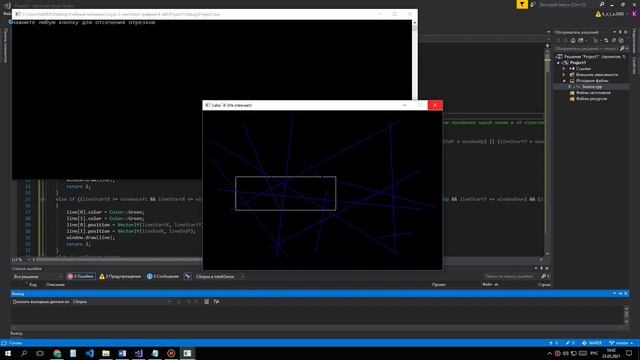This screenshot has height=360, width=640.
Task: Click the pending changes pencil in status bar
Action: point(570,343)
